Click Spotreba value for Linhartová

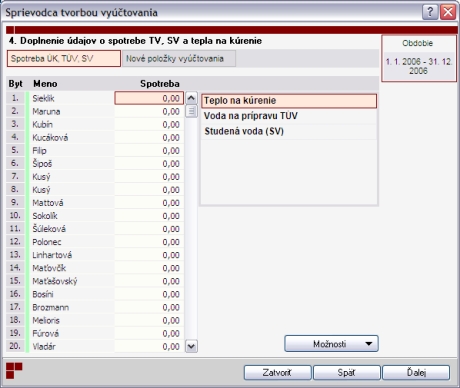click(149, 255)
